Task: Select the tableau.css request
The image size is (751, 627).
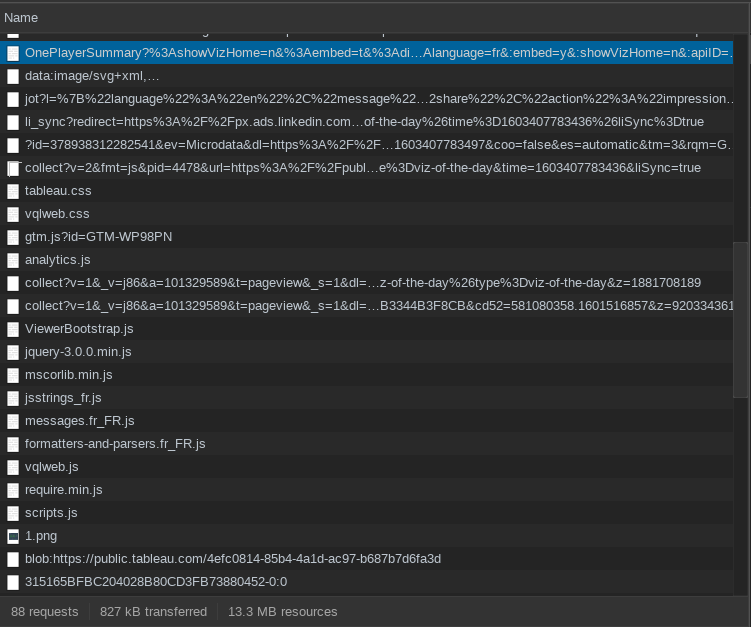Action: tap(366, 191)
